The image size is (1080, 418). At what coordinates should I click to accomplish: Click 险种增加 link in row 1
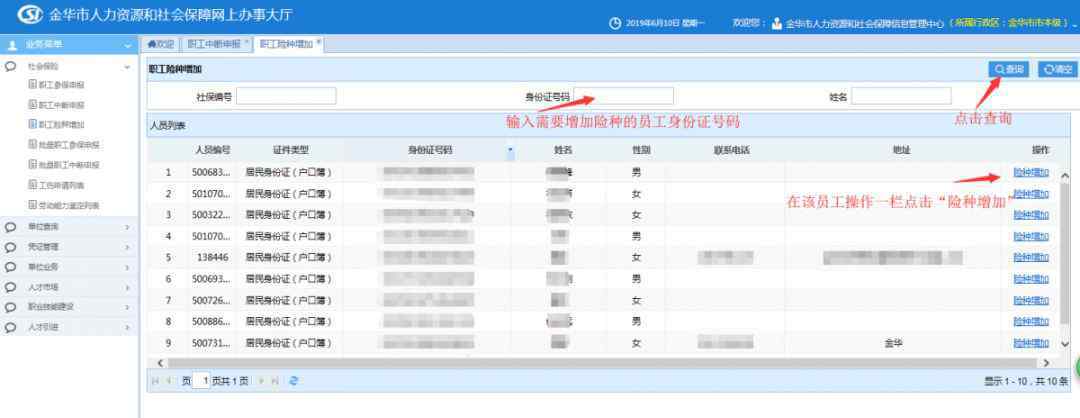[1030, 173]
